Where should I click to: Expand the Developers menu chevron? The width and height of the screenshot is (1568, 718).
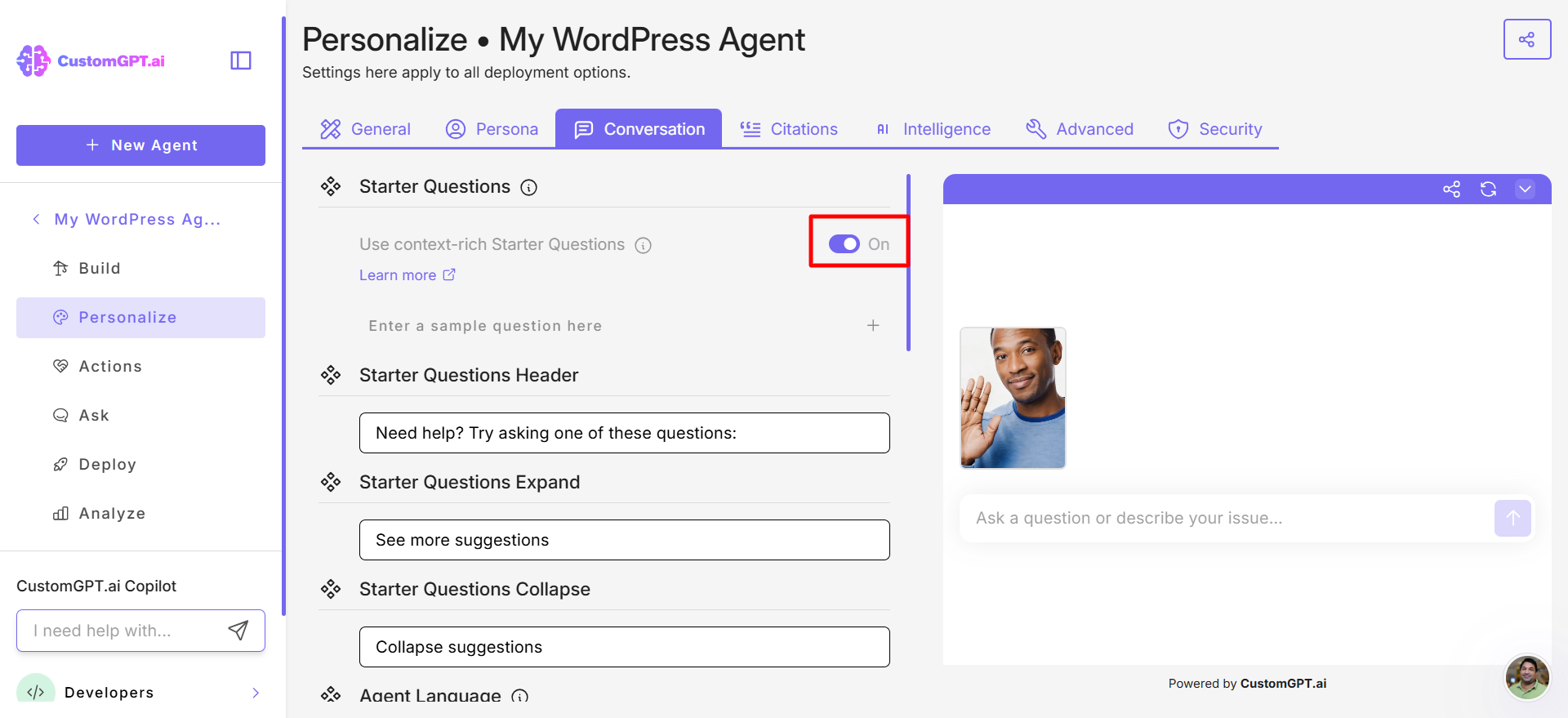[256, 693]
